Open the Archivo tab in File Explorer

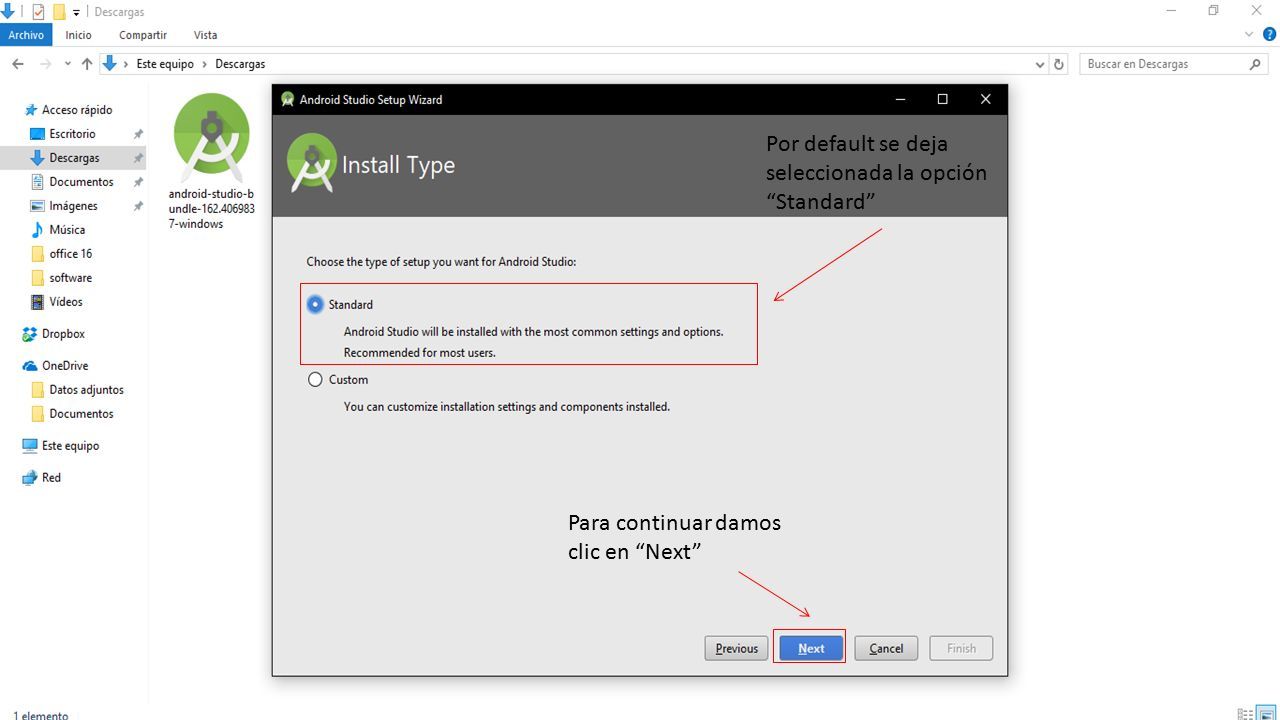(x=26, y=35)
